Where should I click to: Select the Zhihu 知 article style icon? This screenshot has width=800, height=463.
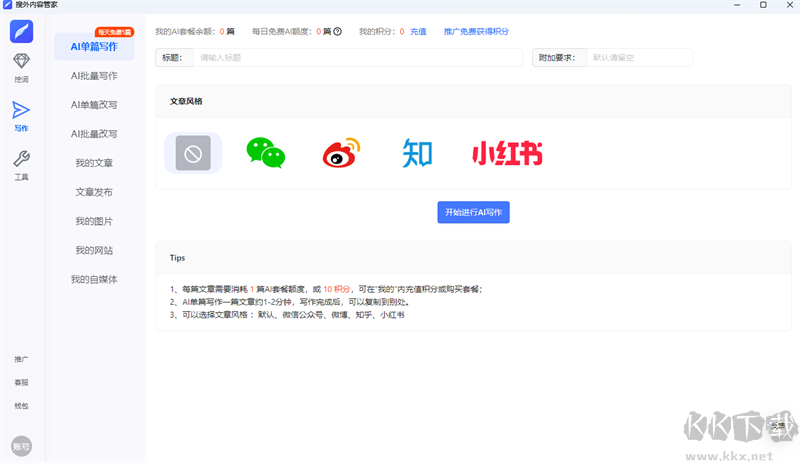(417, 153)
